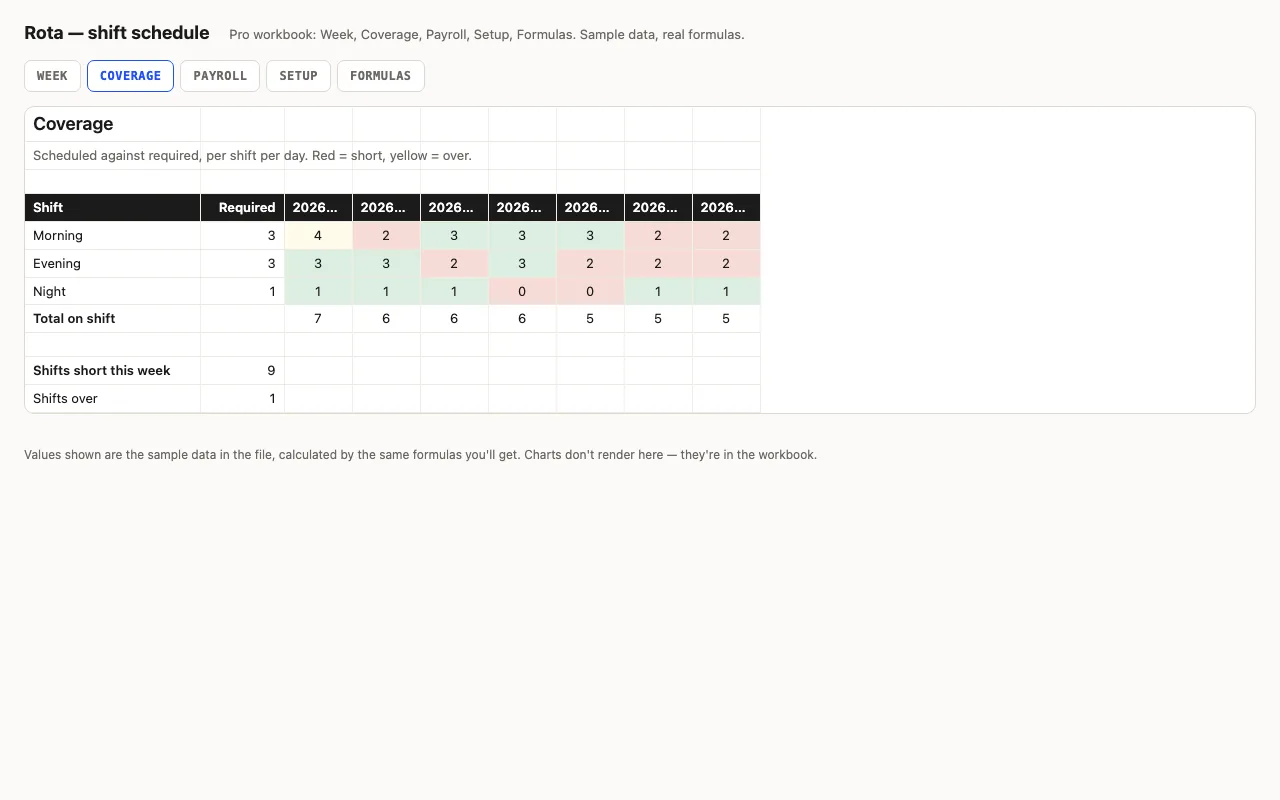Switch to the WEEK tab
Image resolution: width=1280 pixels, height=800 pixels.
coord(52,76)
